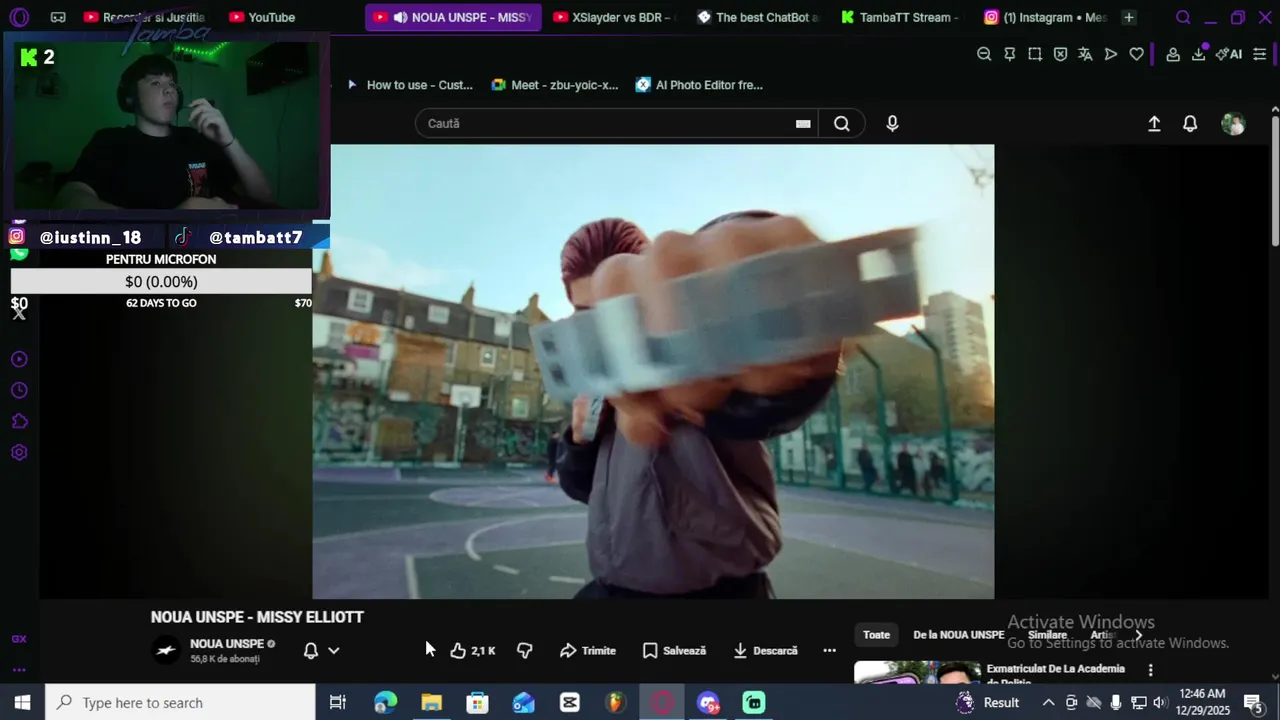Open File Explorer from the taskbar

(431, 703)
